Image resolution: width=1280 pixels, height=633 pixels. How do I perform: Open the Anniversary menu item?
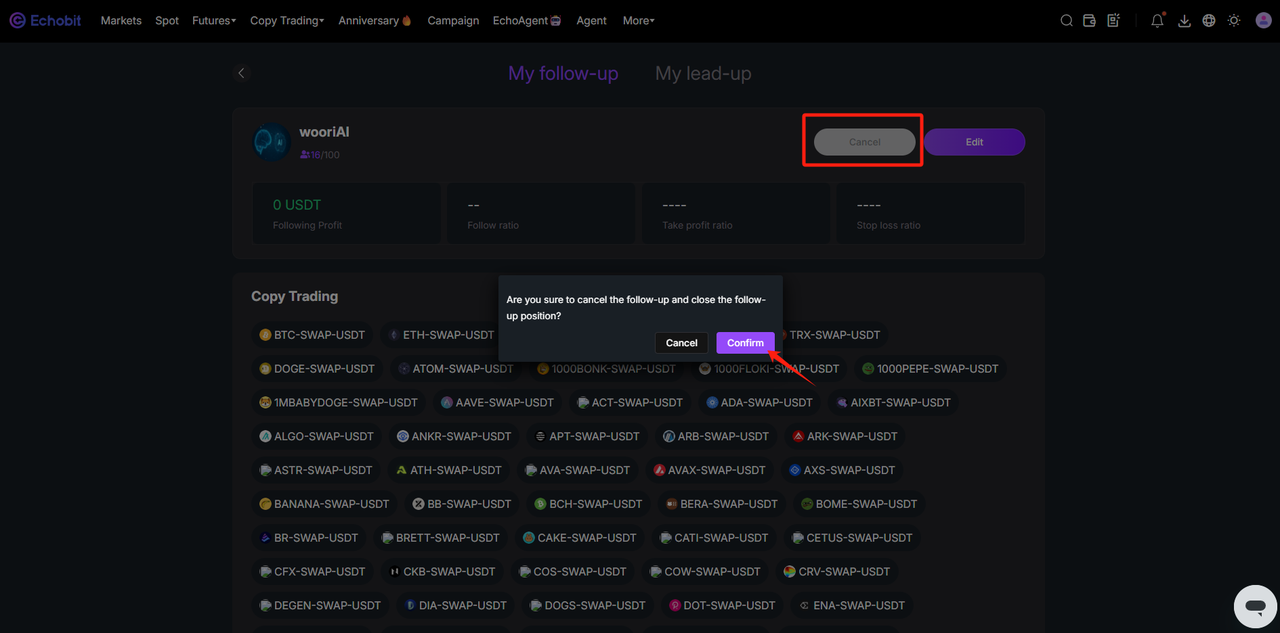375,20
